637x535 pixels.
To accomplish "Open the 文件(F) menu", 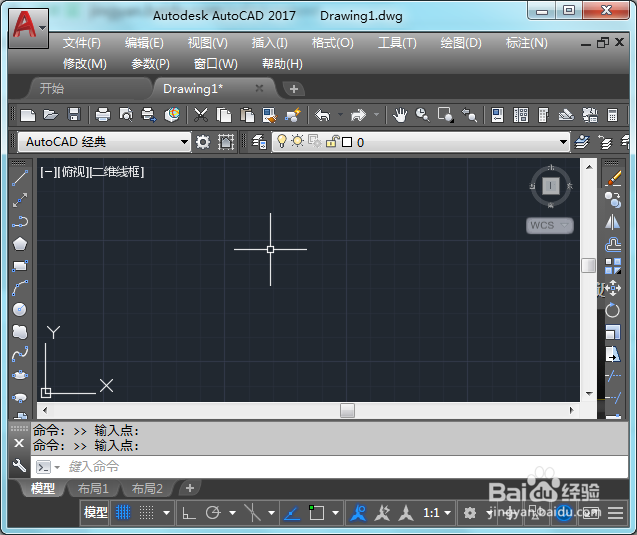I will (x=82, y=43).
